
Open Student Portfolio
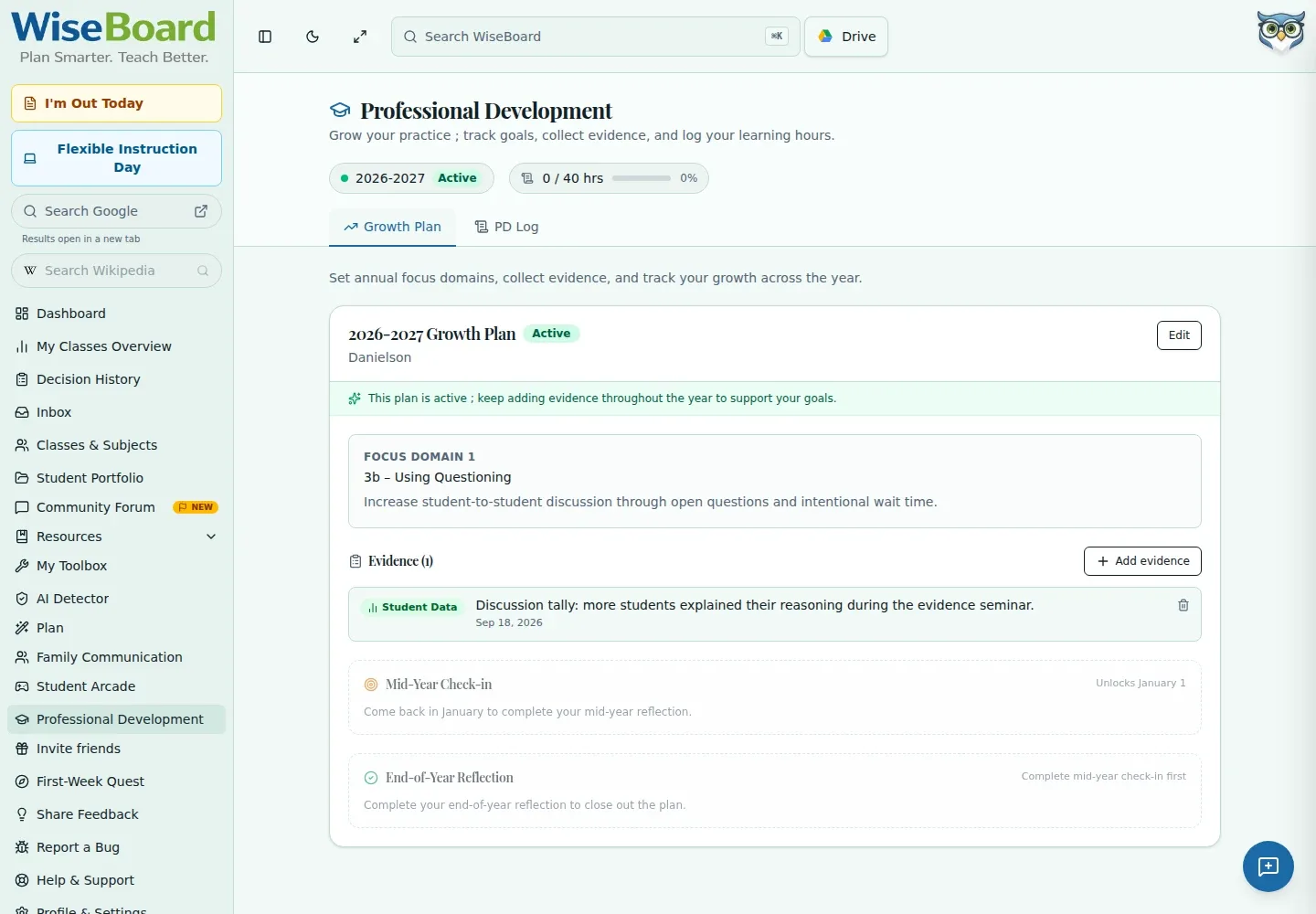[x=116, y=478]
